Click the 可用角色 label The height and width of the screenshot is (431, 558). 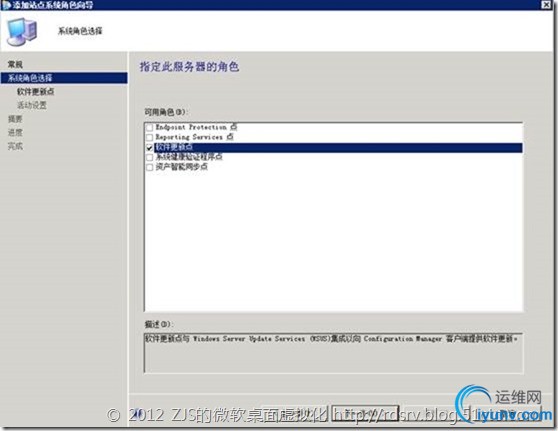(x=165, y=112)
